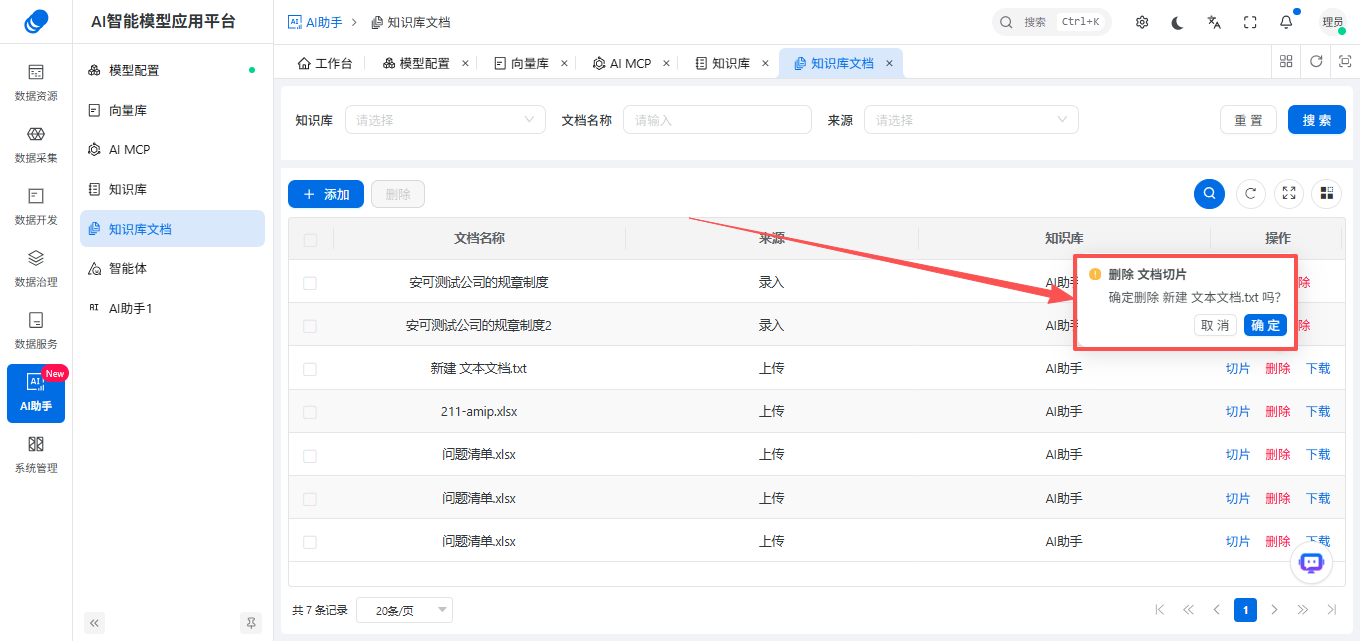Image resolution: width=1360 pixels, height=641 pixels.
Task: Click the AI助手 breadcrumb link
Action: click(x=315, y=22)
